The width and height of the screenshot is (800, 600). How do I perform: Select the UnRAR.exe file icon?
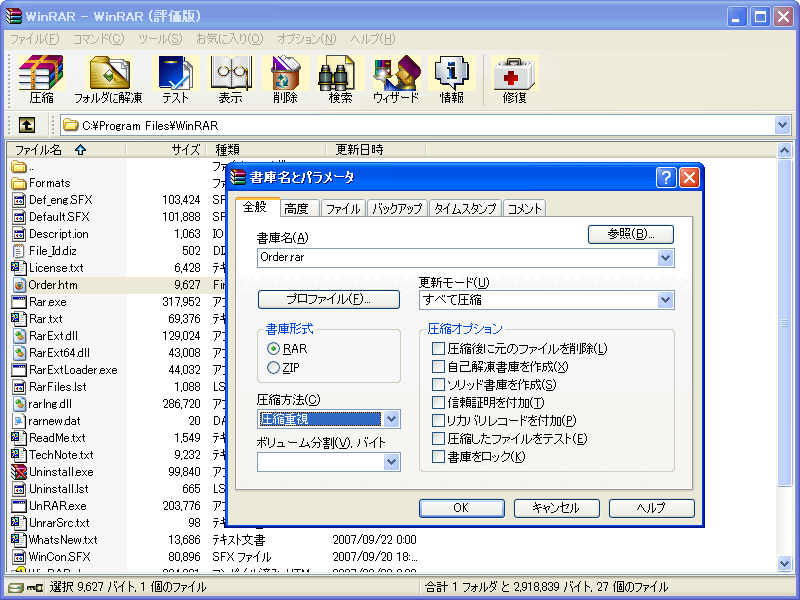tap(19, 506)
